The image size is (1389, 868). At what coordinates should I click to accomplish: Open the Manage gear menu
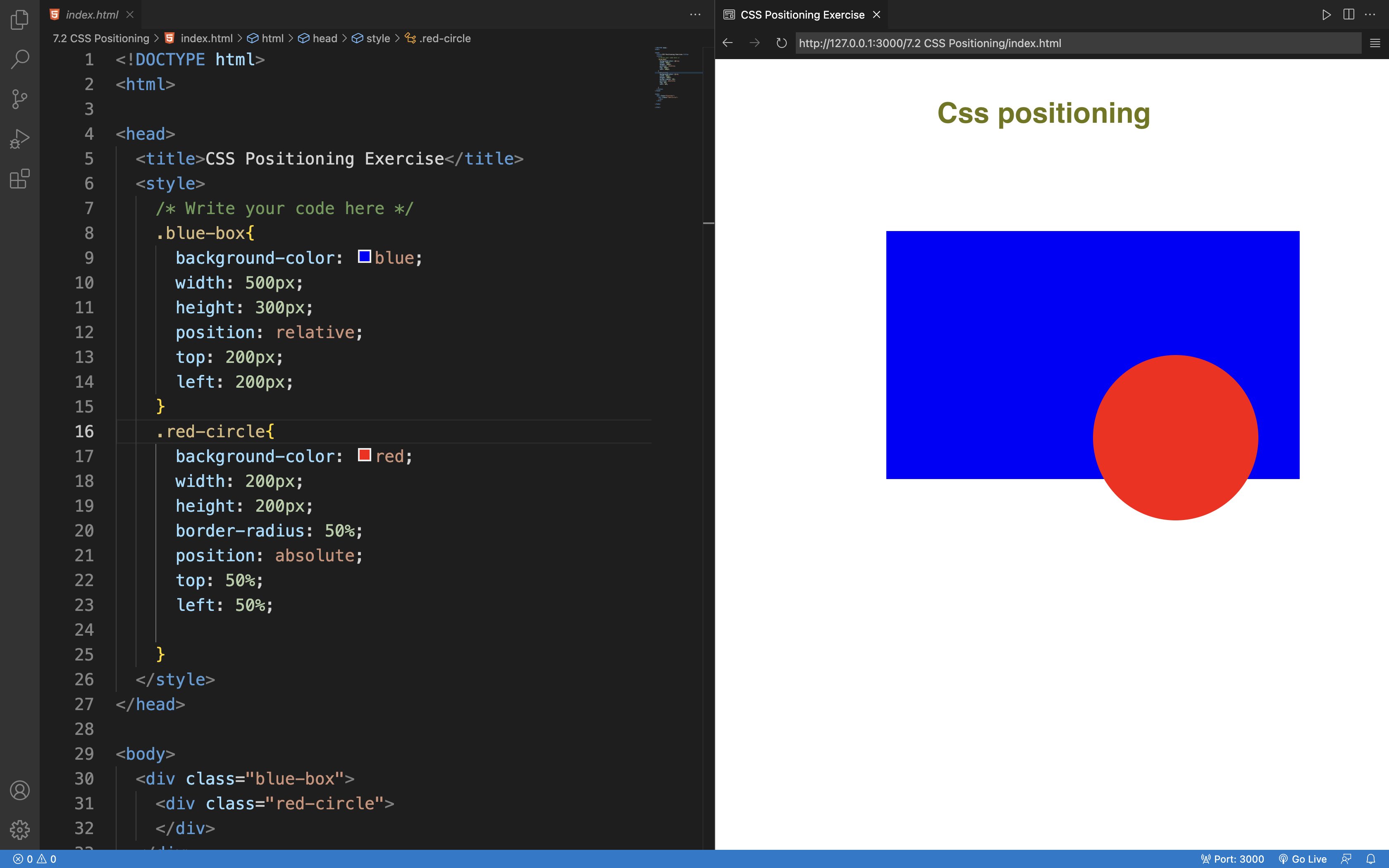click(x=19, y=830)
